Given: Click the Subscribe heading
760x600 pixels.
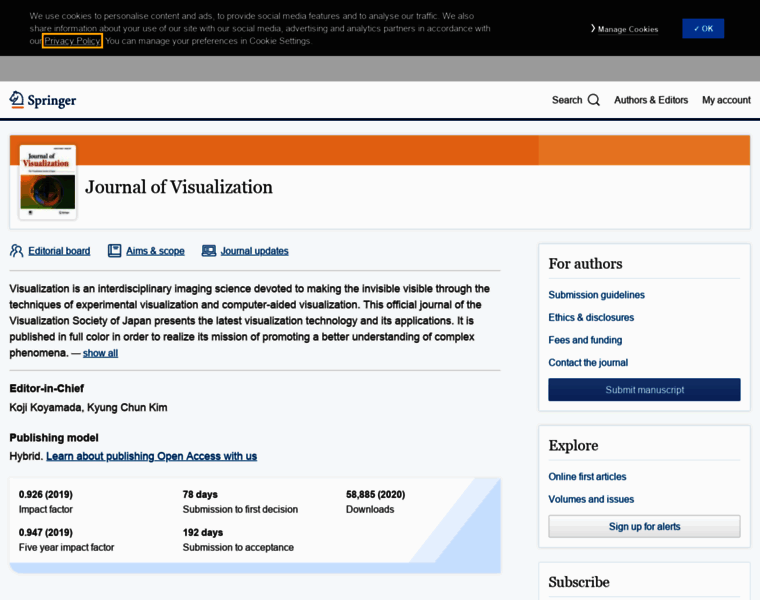Looking at the screenshot, I should coord(579,582).
